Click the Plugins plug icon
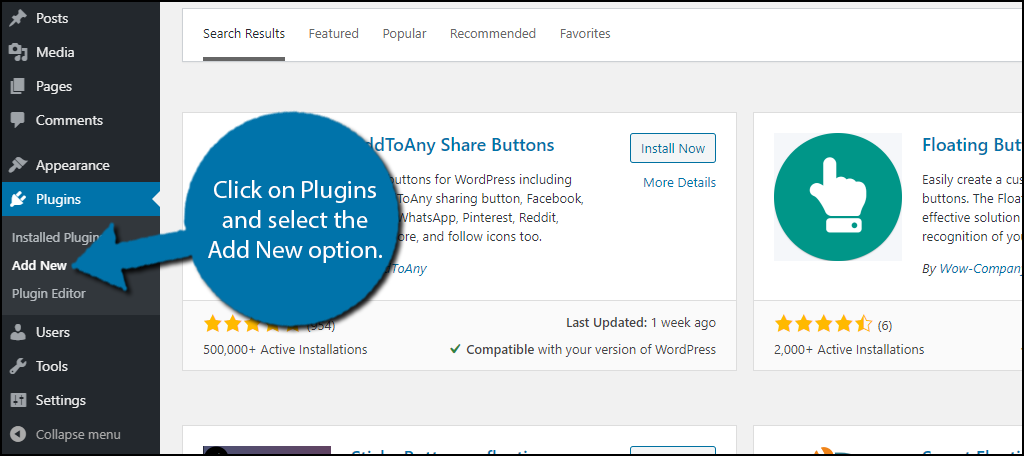 [18, 199]
